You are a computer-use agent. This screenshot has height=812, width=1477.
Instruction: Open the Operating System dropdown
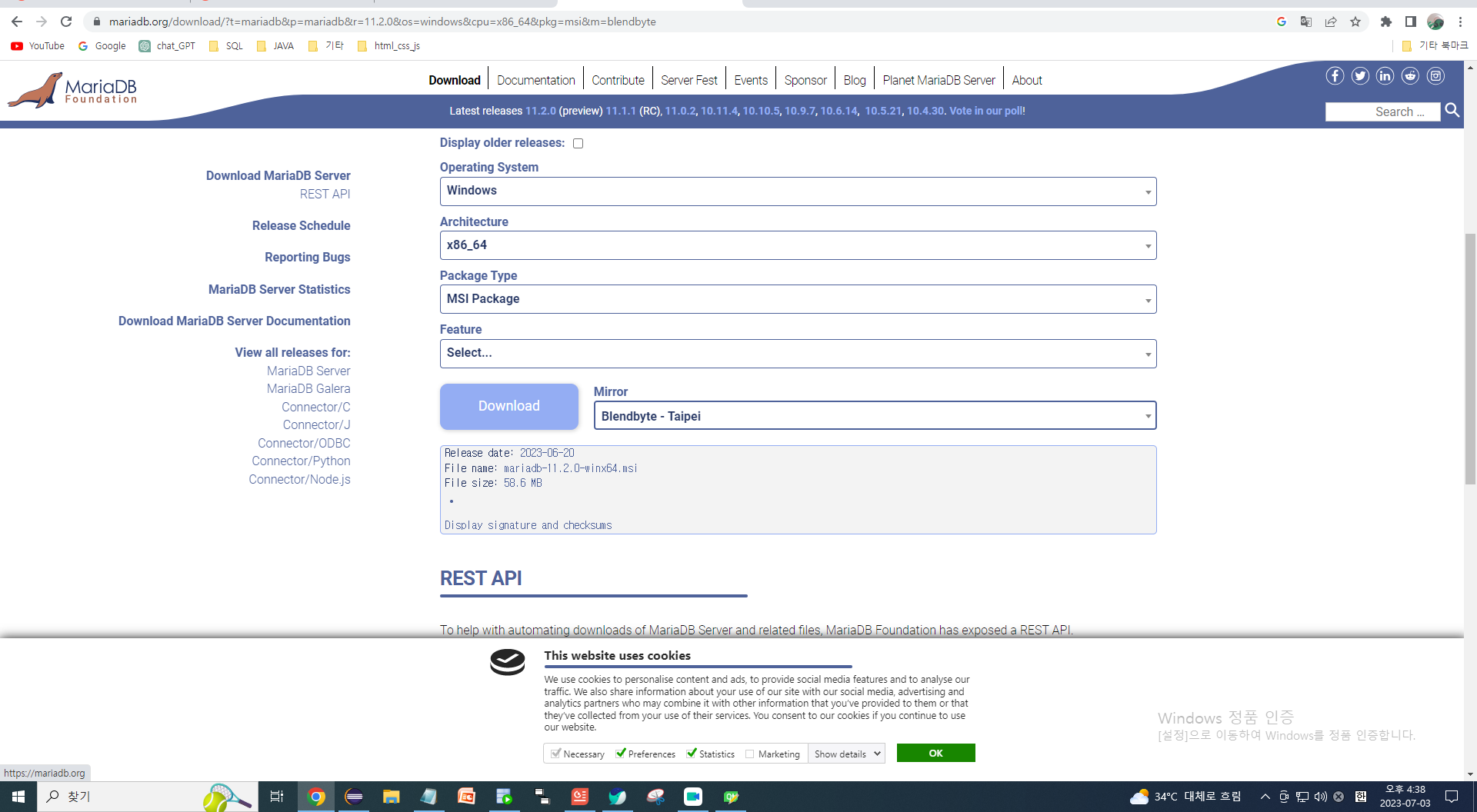[x=798, y=191]
